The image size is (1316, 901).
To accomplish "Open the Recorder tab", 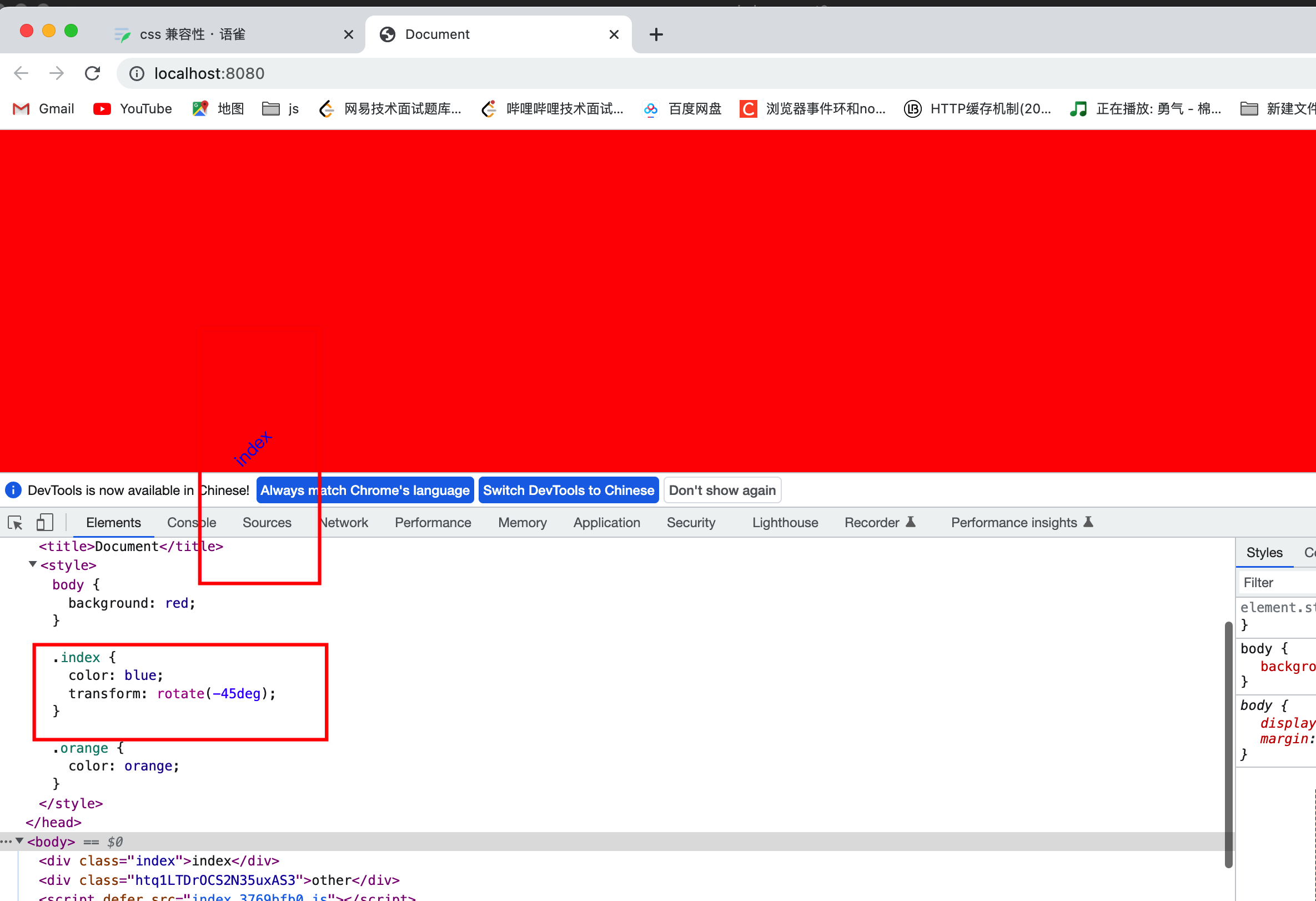I will tap(880, 523).
